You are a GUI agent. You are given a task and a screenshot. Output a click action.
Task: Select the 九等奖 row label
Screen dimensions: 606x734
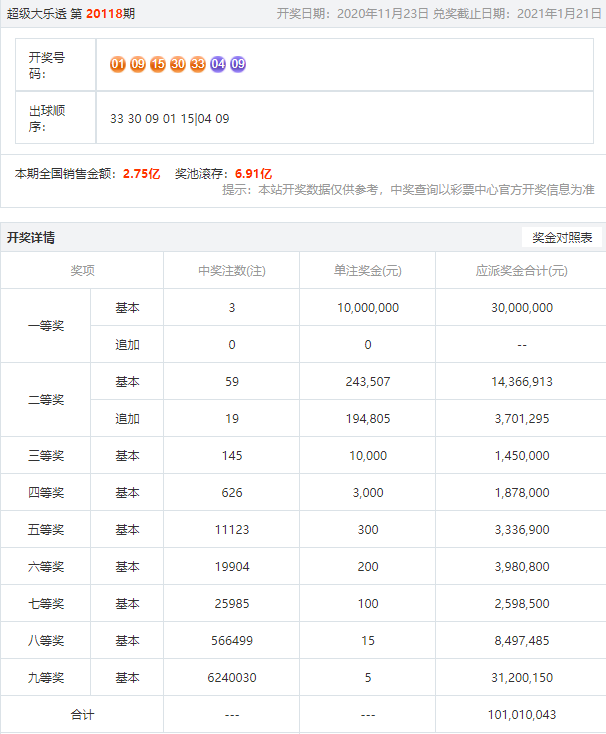pos(46,678)
